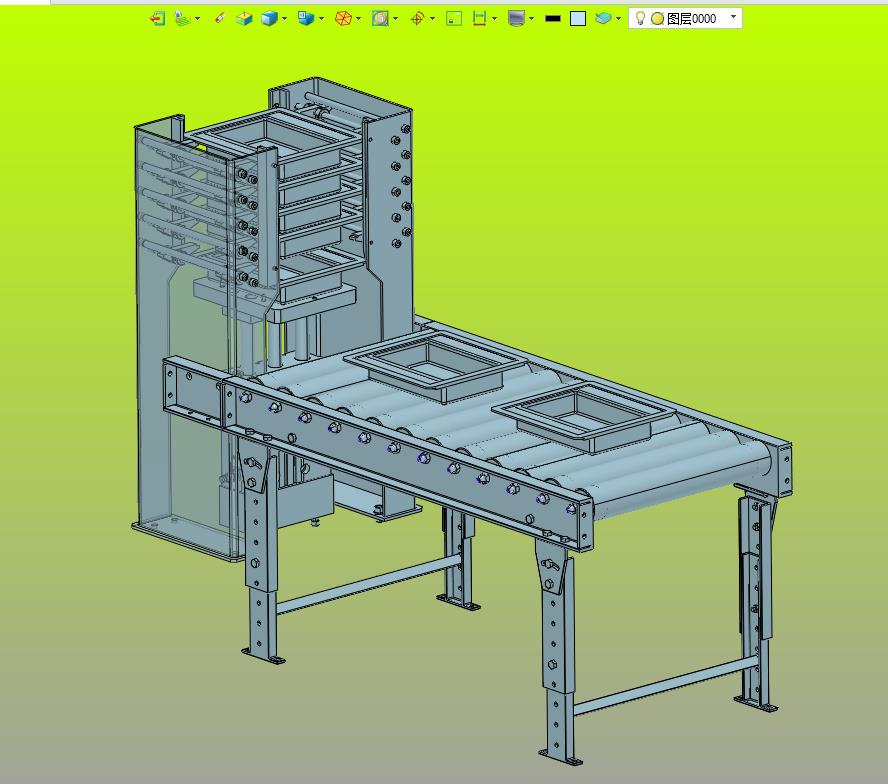The image size is (888, 784).
Task: Open dropdown arrow next to sketch plane icon
Action: click(x=197, y=19)
